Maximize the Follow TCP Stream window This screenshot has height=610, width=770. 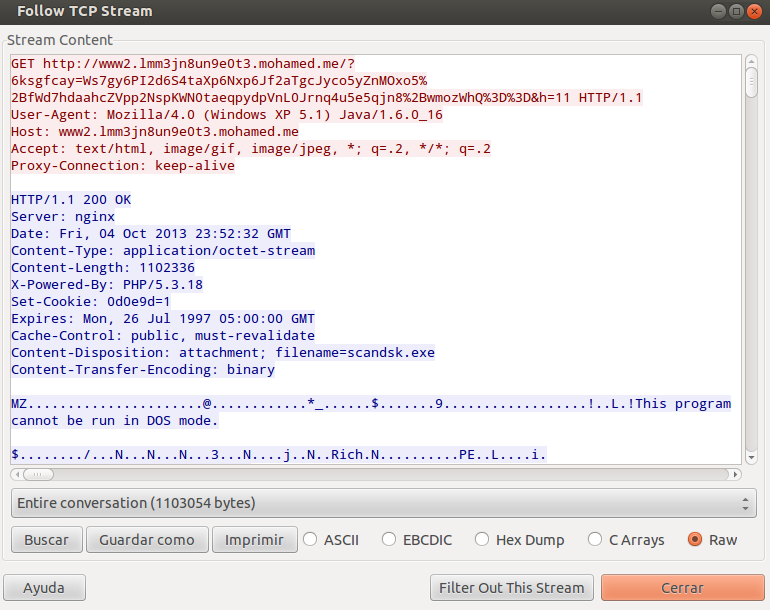[x=736, y=11]
